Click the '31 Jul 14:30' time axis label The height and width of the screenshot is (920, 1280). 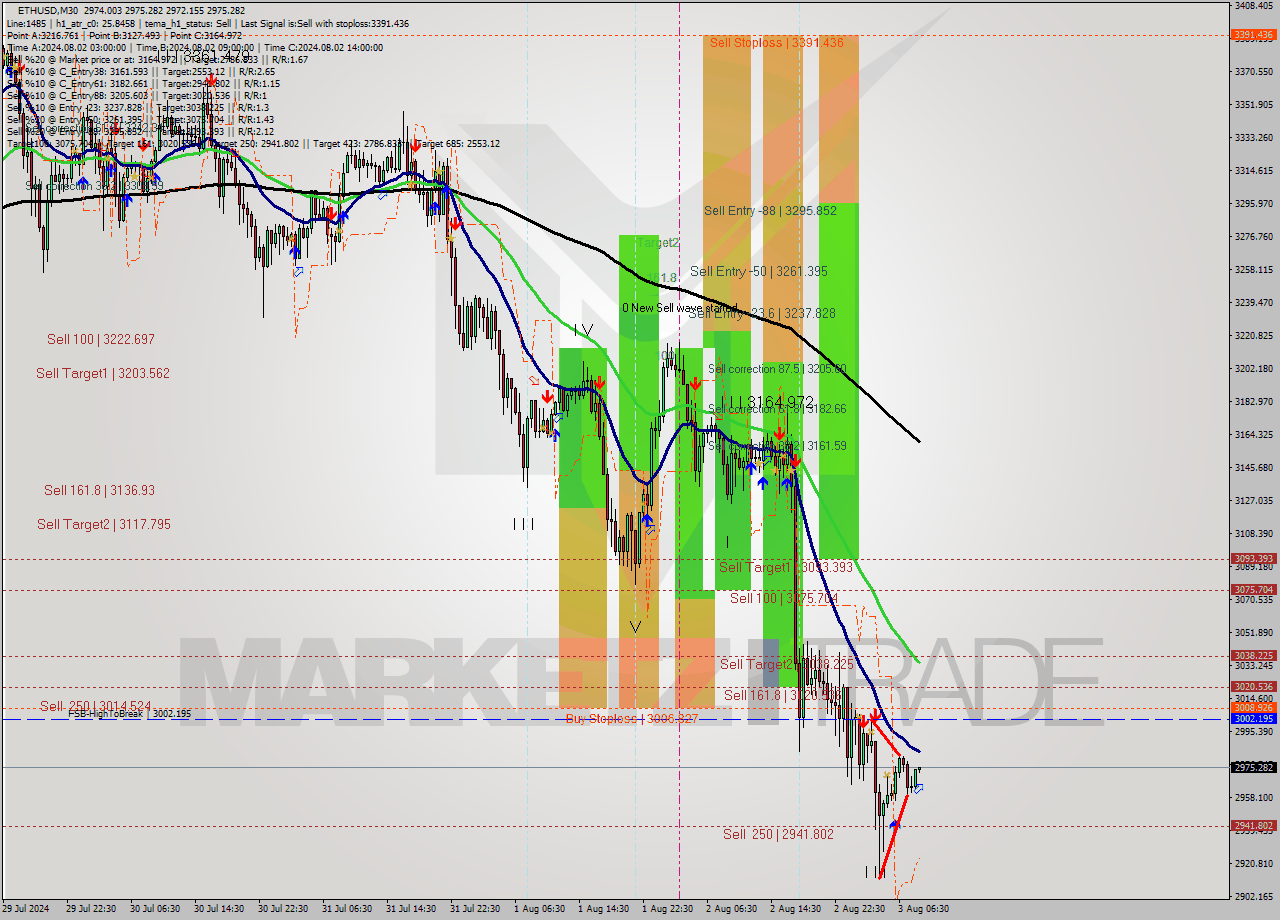[x=411, y=909]
